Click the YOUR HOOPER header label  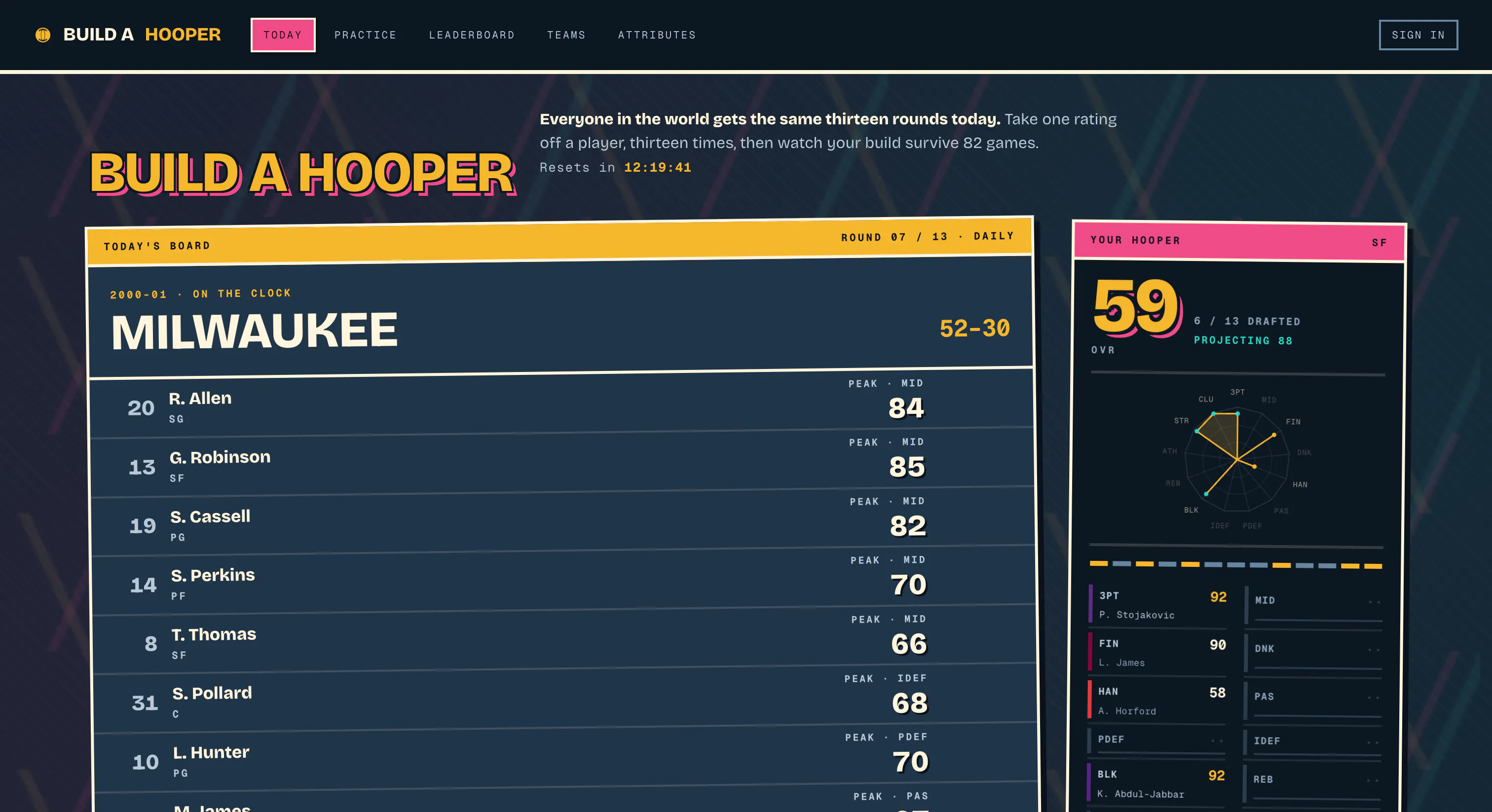tap(1135, 240)
